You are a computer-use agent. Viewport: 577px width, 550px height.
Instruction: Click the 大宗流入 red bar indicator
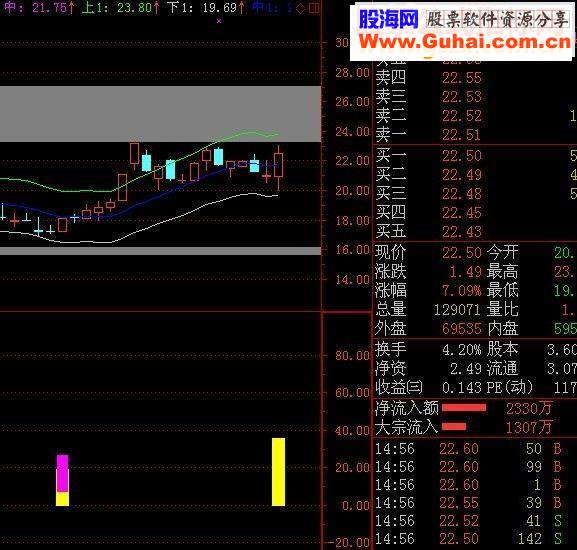pos(454,426)
